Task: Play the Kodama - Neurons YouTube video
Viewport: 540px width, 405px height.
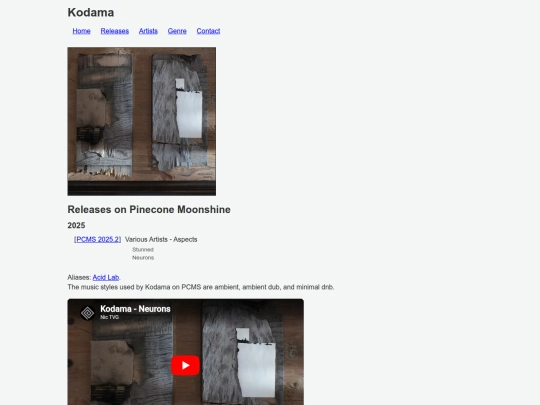Action: [186, 365]
